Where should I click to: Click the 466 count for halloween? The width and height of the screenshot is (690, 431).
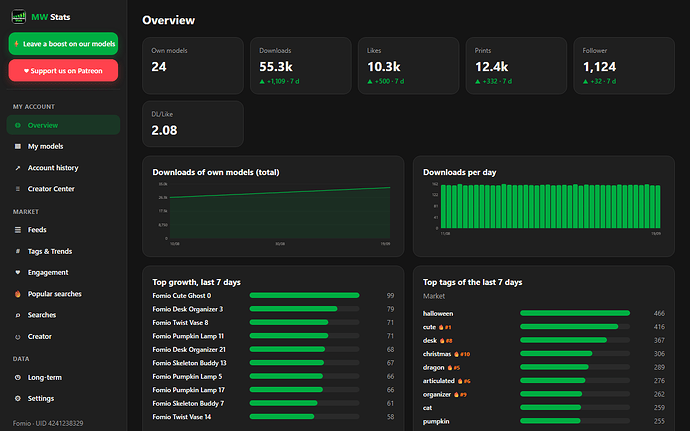pos(659,313)
